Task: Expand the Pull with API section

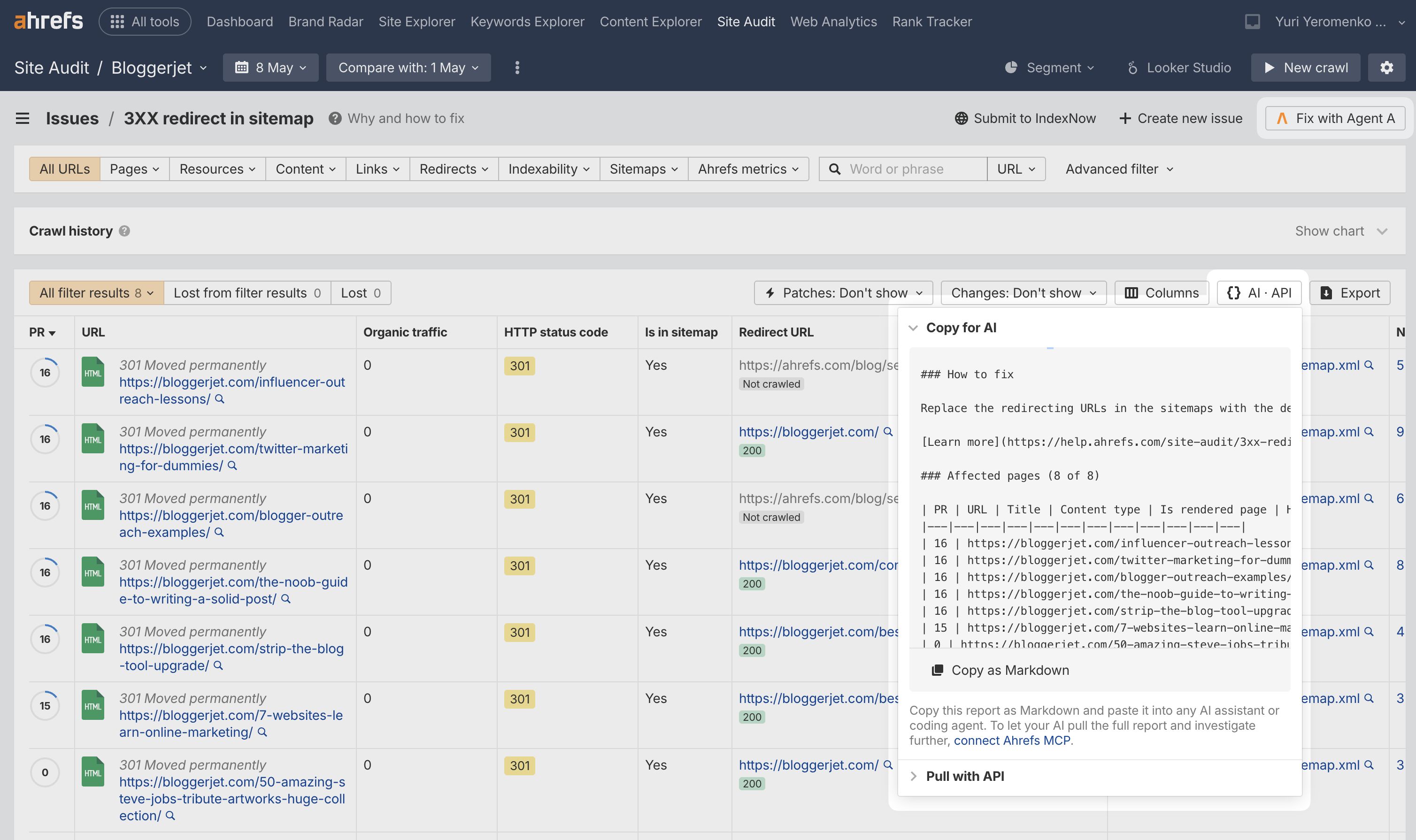Action: tap(957, 776)
